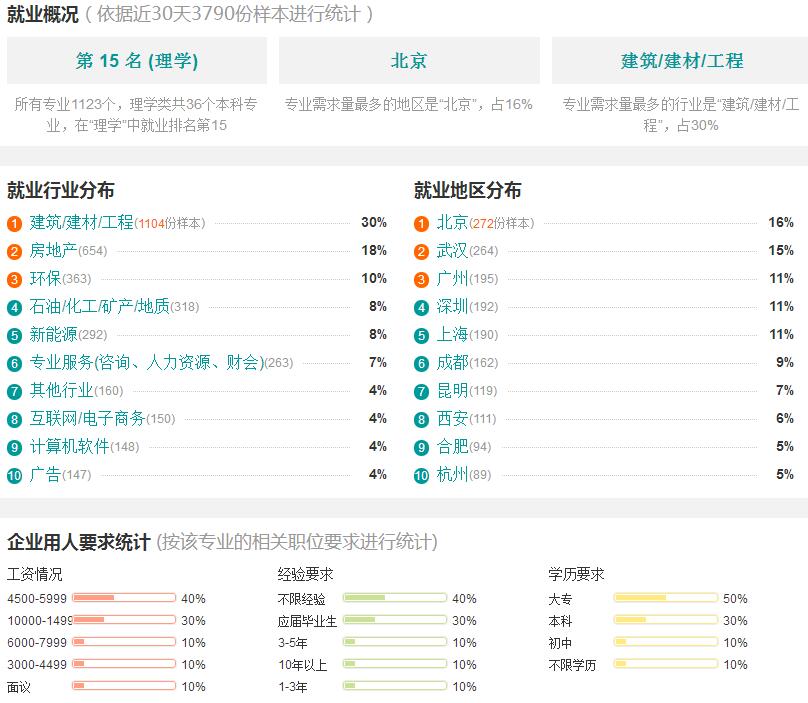Click the teal number 10 badge beside 杭州
808x703 pixels.
click(x=422, y=475)
